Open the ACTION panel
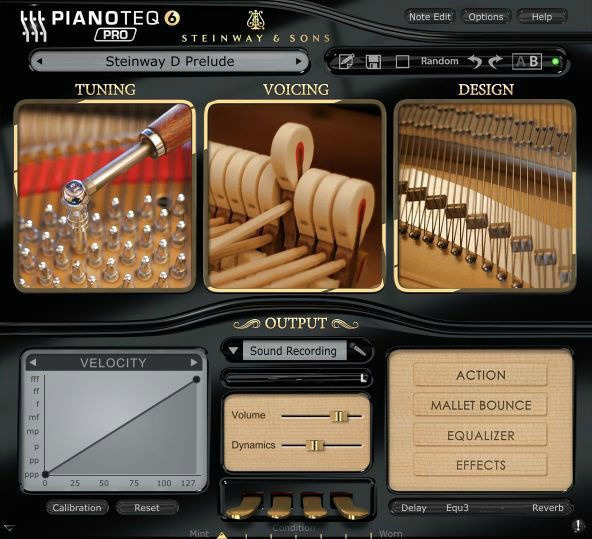Viewport: 592px width, 539px height. [480, 375]
